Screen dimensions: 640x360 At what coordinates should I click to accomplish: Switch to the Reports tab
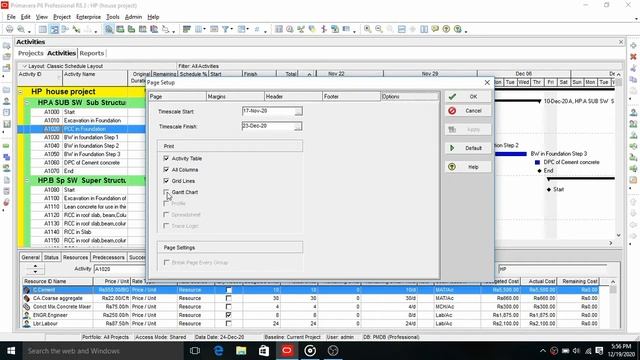coord(91,53)
